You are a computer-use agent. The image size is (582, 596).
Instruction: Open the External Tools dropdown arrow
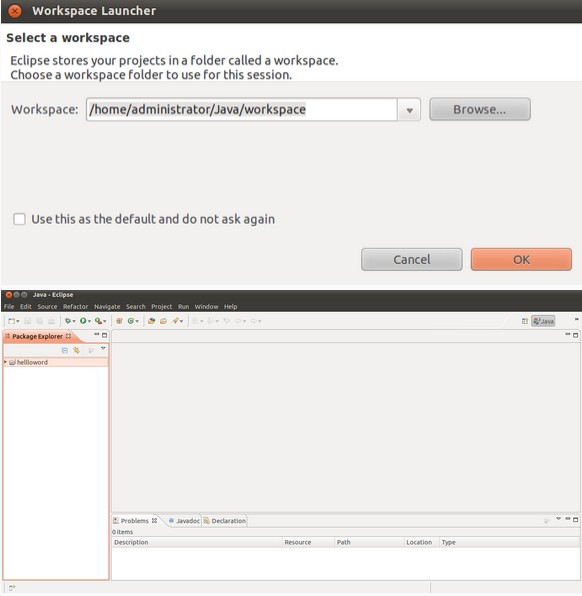[x=105, y=322]
